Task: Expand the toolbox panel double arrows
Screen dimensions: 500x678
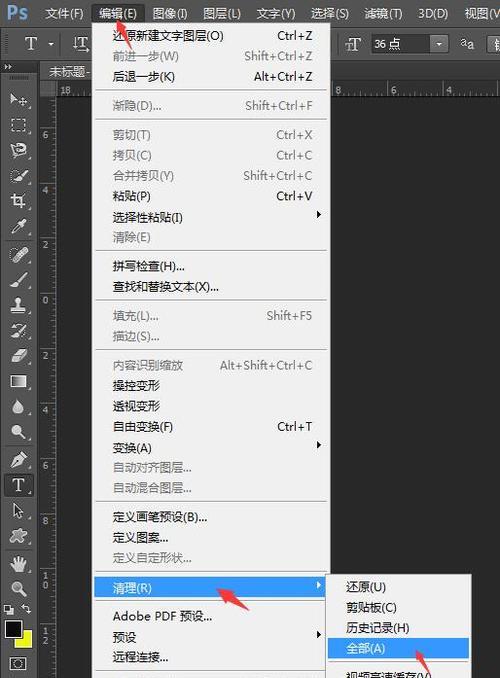Action: click(8, 67)
